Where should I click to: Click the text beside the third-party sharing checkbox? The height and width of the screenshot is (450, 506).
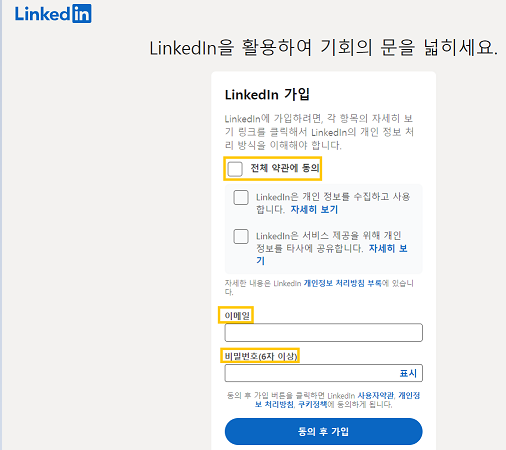pyautogui.click(x=332, y=248)
